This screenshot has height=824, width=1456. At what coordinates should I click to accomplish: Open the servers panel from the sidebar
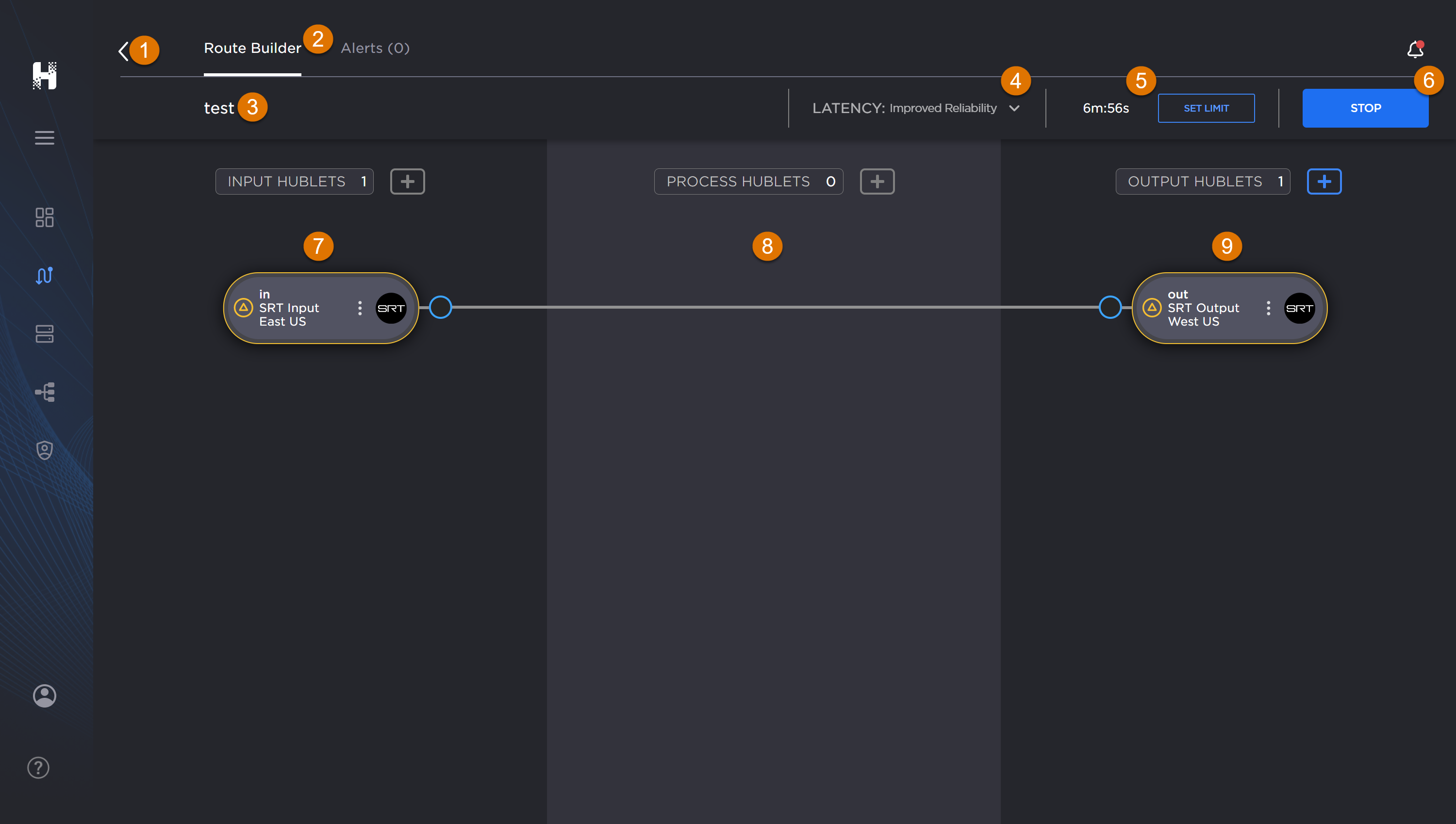[45, 334]
